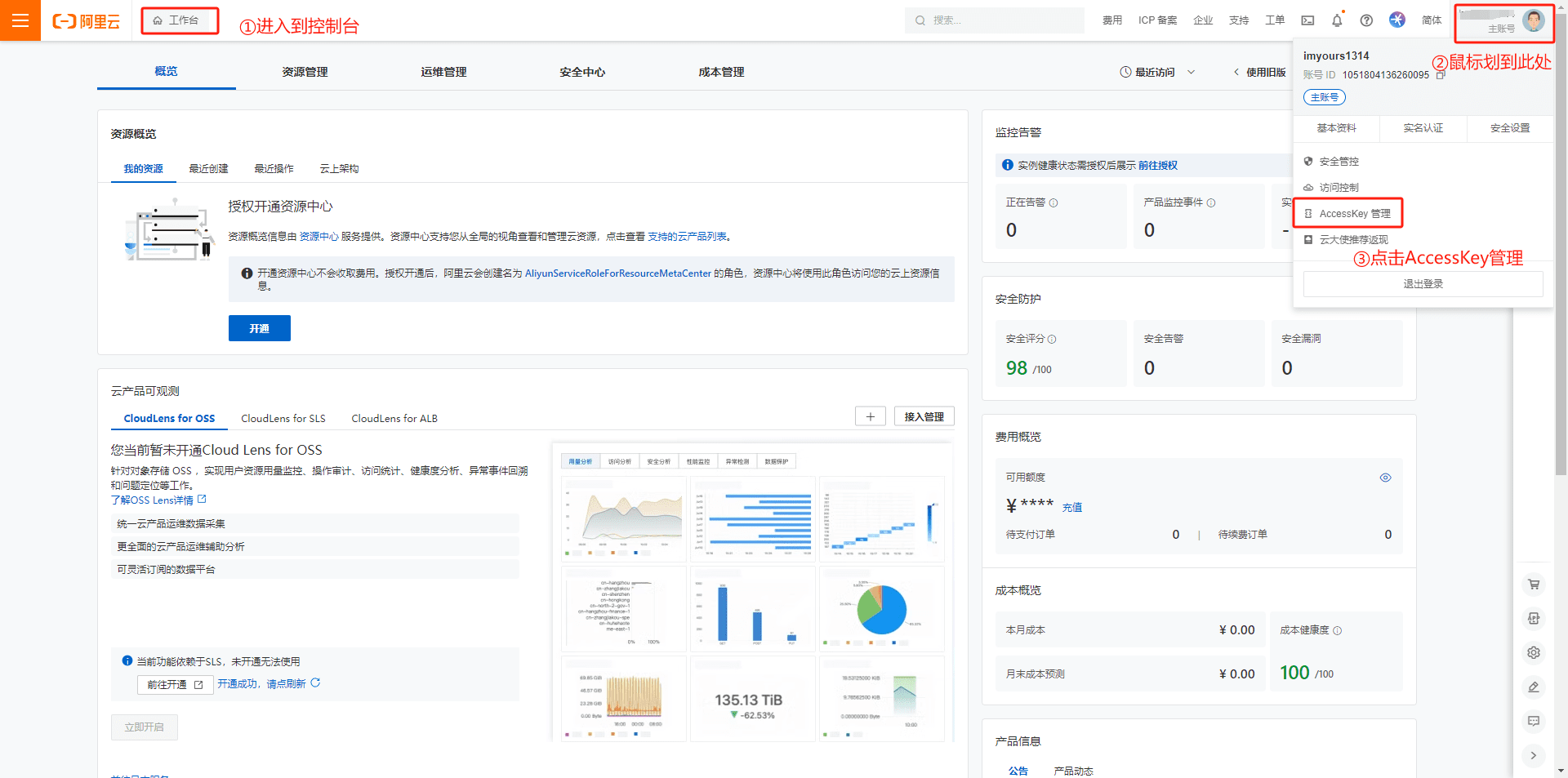Open the 前往授权 link

pyautogui.click(x=1157, y=166)
